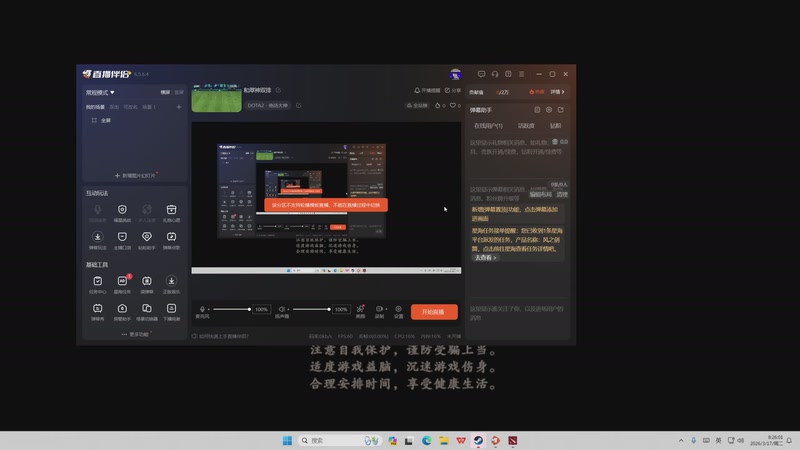
Task: Open the 钻粉助手 diamond icon tool
Action: pos(146,237)
